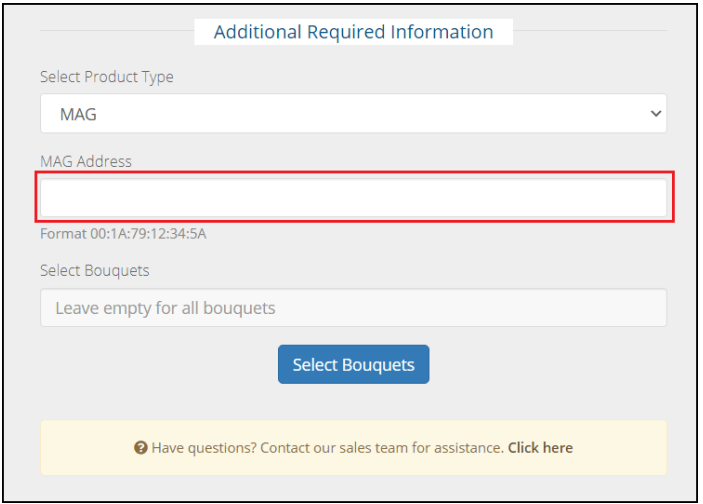Click the question mark help icon
Image resolution: width=703 pixels, height=504 pixels.
click(x=141, y=448)
